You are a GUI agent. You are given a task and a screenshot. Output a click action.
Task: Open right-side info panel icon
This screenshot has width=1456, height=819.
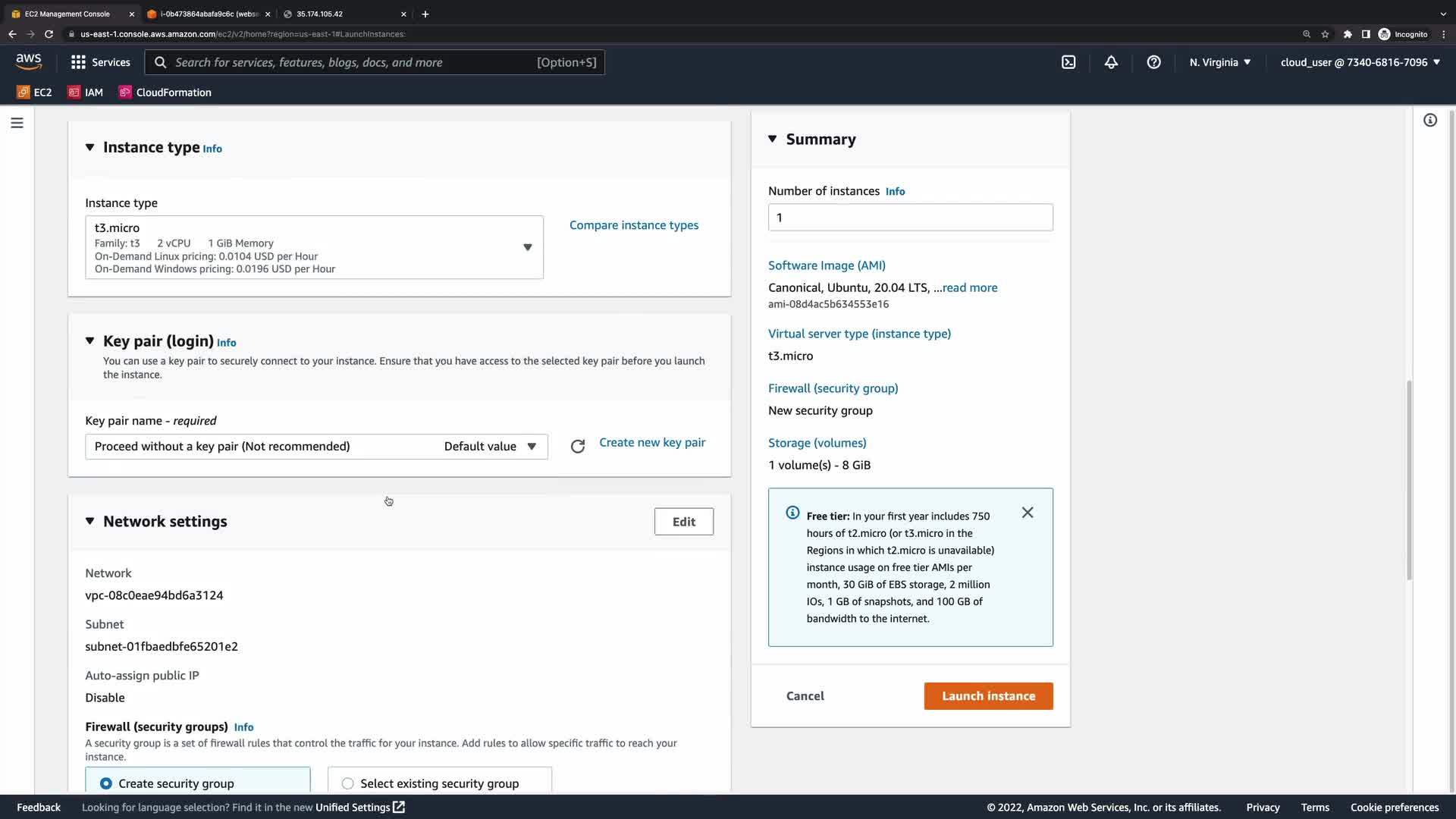tap(1430, 121)
